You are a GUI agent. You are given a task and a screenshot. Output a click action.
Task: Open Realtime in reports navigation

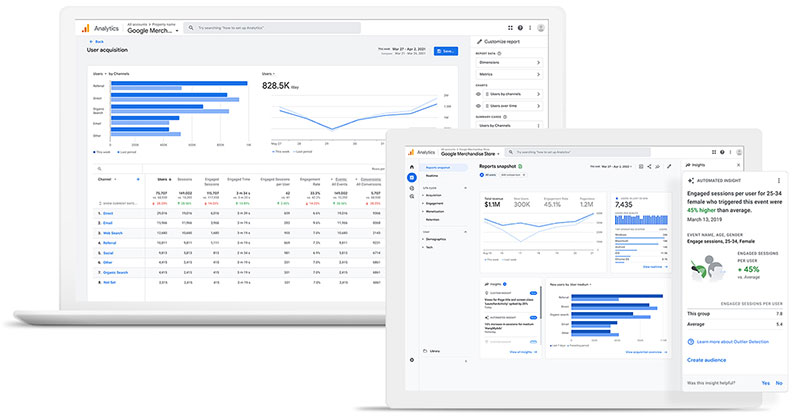pos(432,176)
